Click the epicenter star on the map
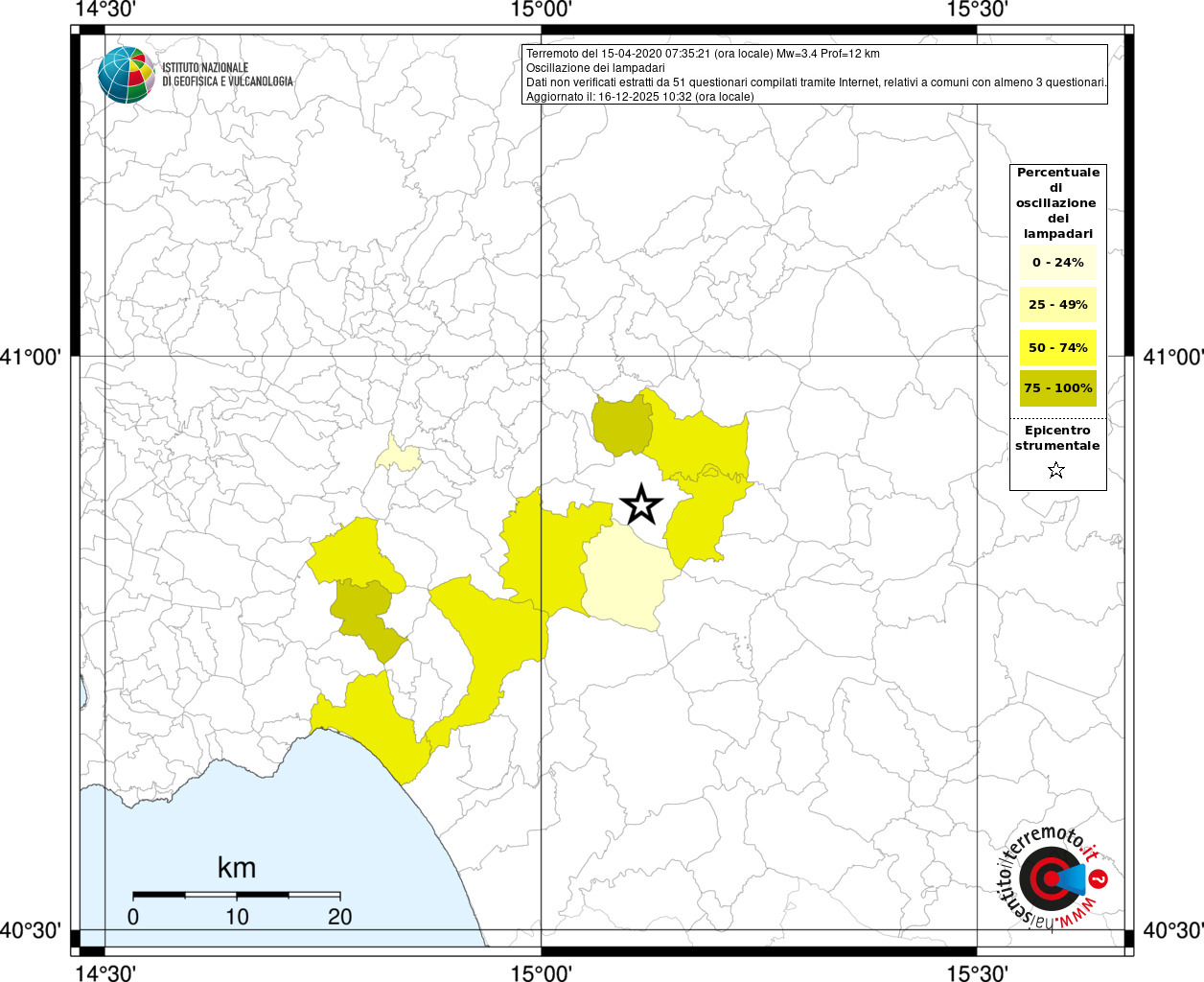 [641, 504]
